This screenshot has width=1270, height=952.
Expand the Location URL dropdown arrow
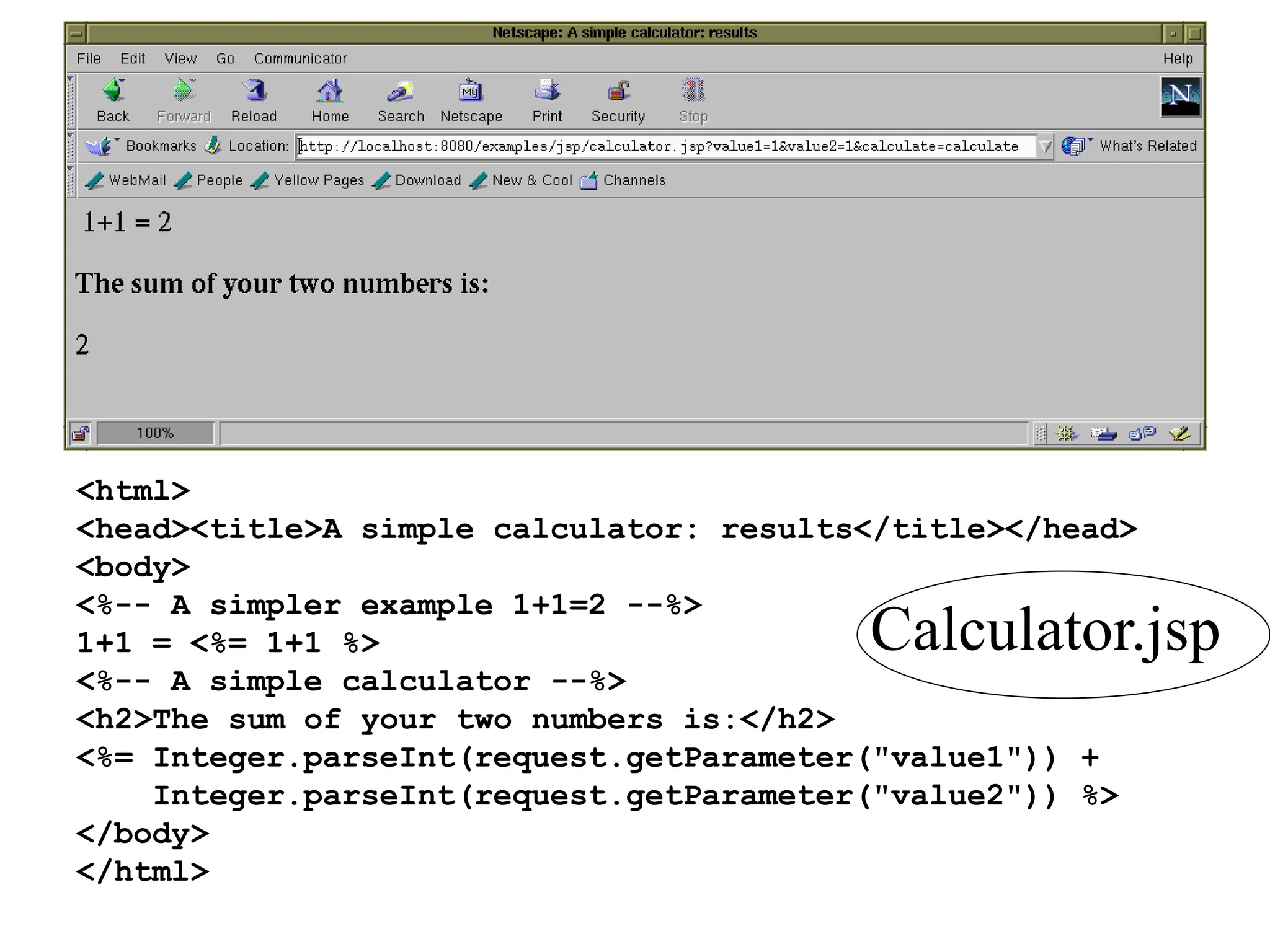tap(1045, 147)
